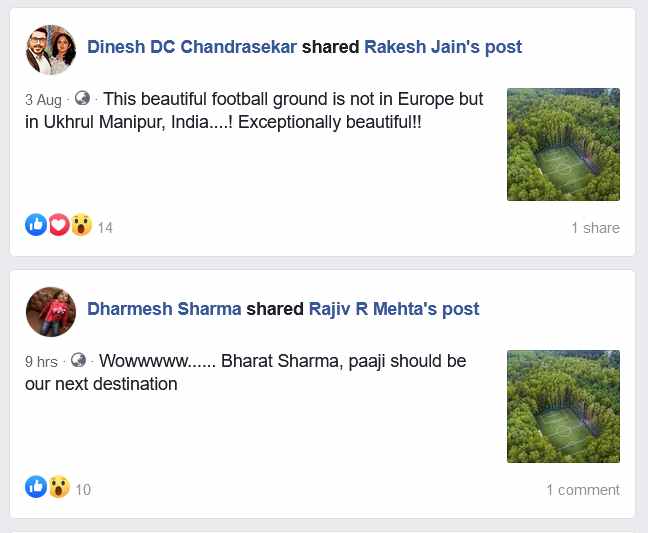Click the Love heart reaction on Dinesh's post
Image resolution: width=648 pixels, height=533 pixels.
click(58, 226)
